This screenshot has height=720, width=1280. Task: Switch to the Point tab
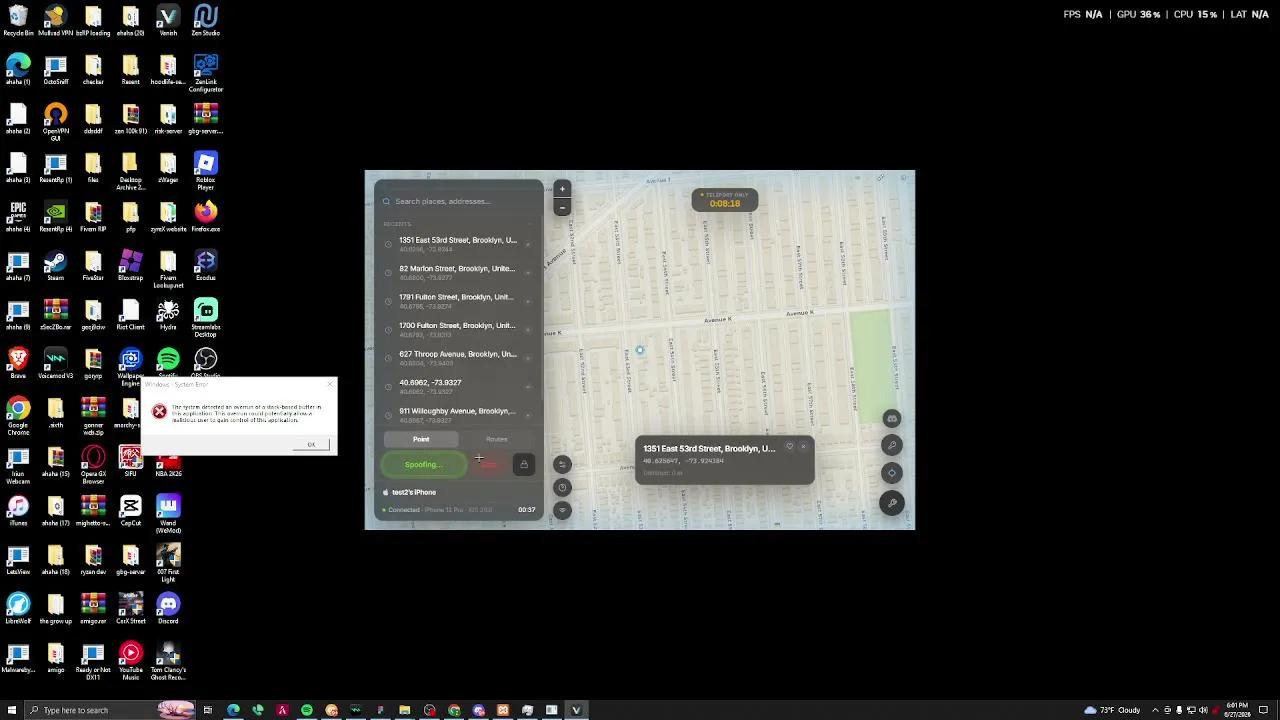click(x=421, y=439)
